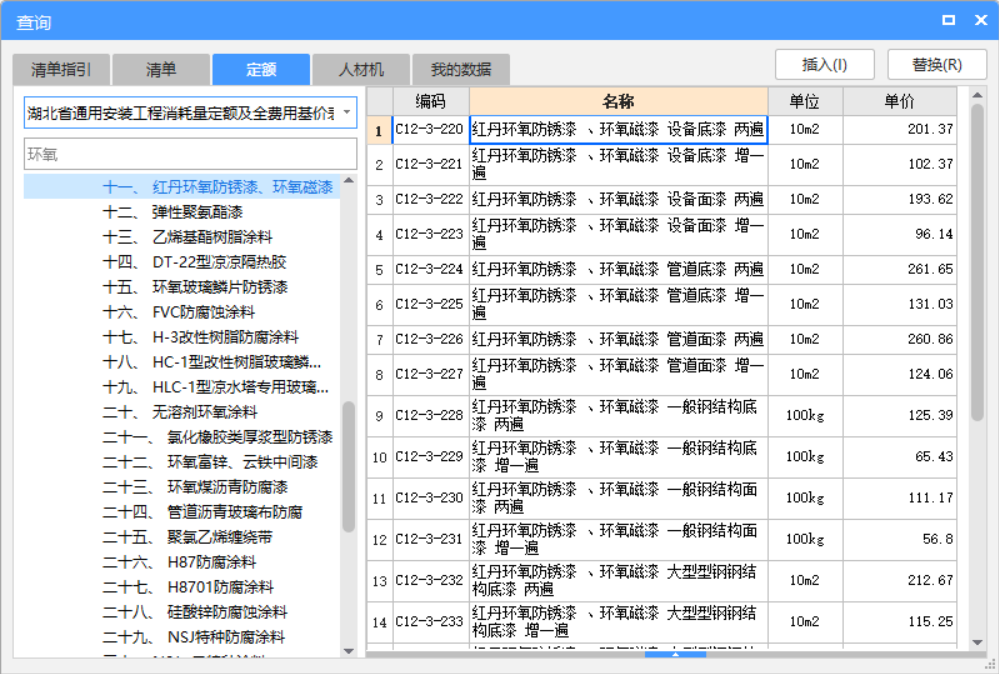Image resolution: width=999 pixels, height=674 pixels.
Task: Select tree item 二十七、H8701防腐涂料
Action: click(188, 587)
